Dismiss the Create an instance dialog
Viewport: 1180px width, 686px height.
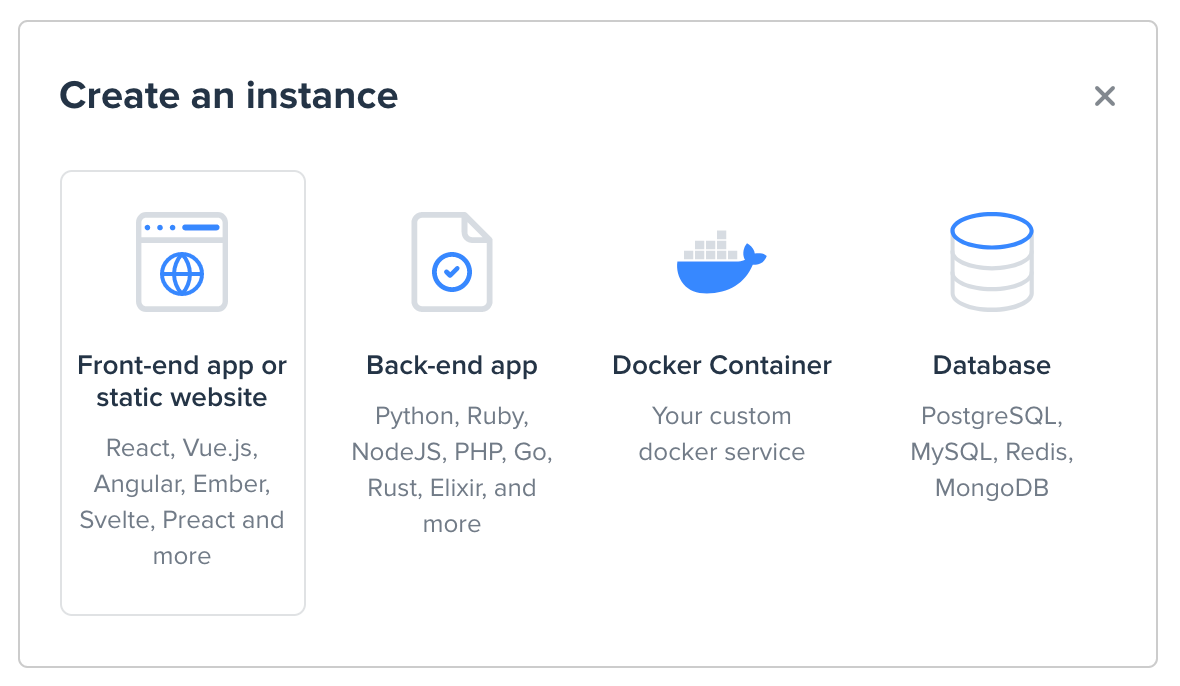click(x=1105, y=96)
